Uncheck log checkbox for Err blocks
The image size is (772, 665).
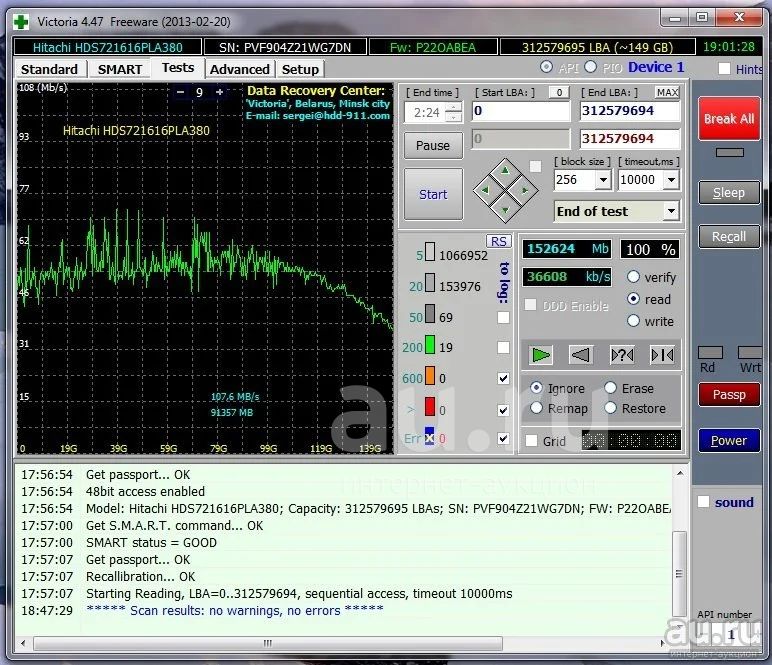(503, 438)
